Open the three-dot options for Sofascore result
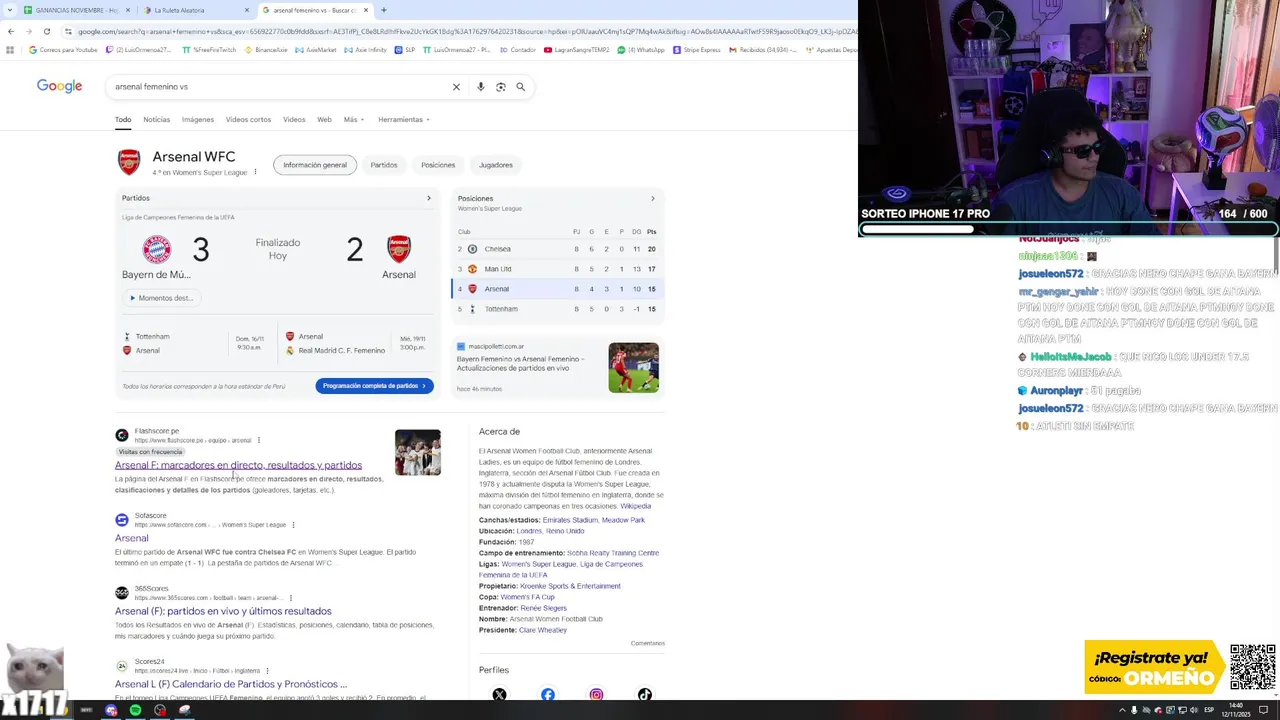Viewport: 1280px width, 720px height. click(x=293, y=525)
